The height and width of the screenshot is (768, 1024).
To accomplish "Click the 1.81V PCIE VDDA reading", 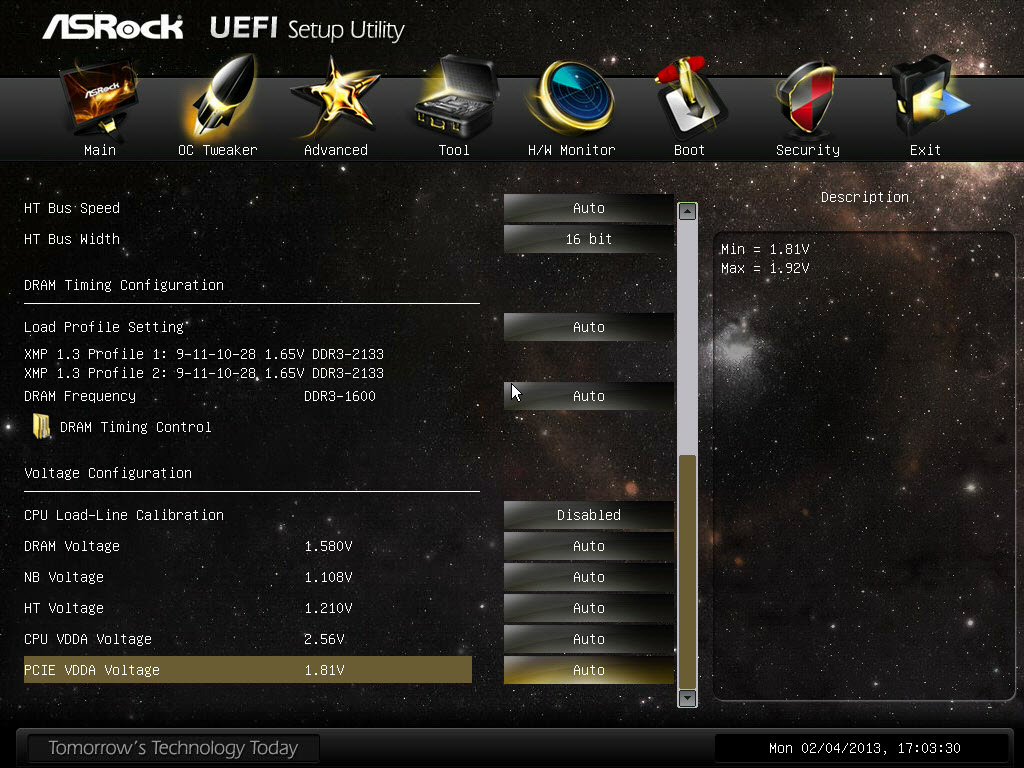I will point(324,670).
